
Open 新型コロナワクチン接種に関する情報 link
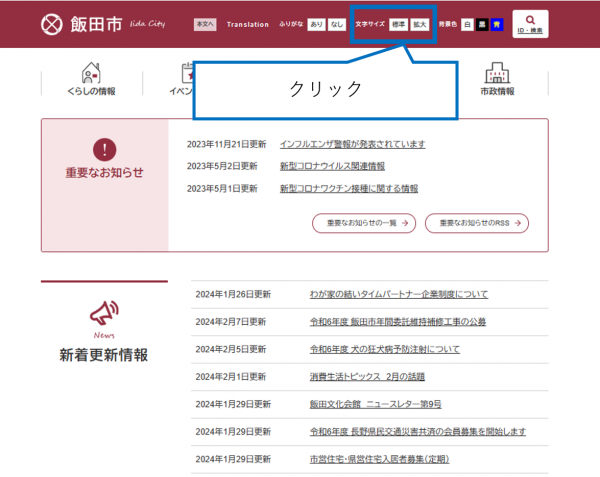pyautogui.click(x=348, y=188)
